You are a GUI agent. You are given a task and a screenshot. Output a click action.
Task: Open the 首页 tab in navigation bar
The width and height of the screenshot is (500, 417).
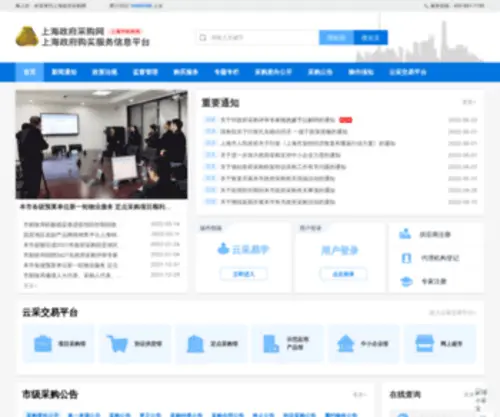tap(30, 72)
